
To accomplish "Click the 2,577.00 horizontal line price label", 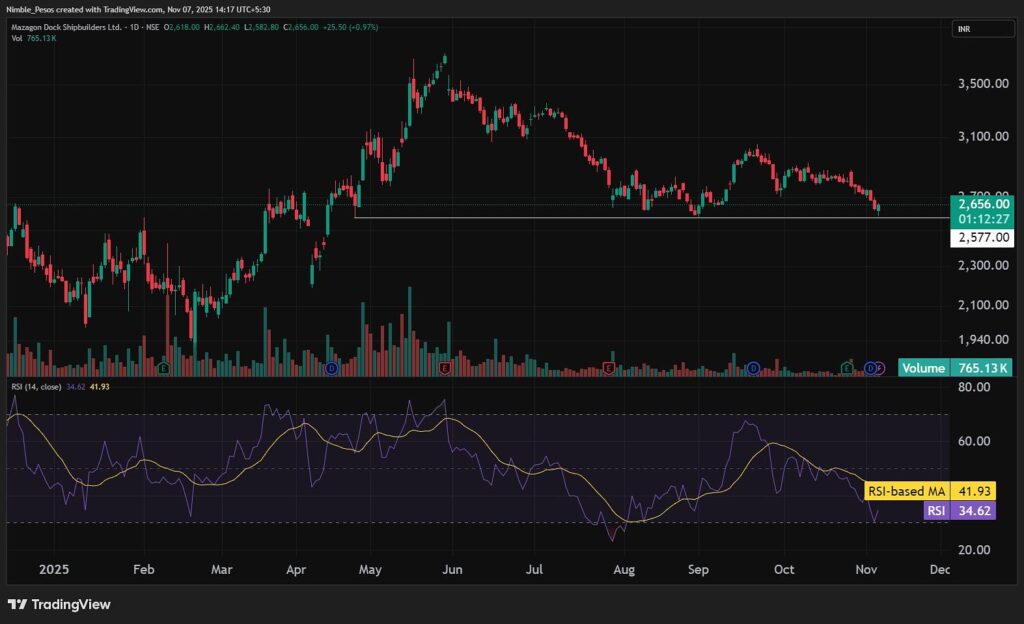I will [979, 238].
